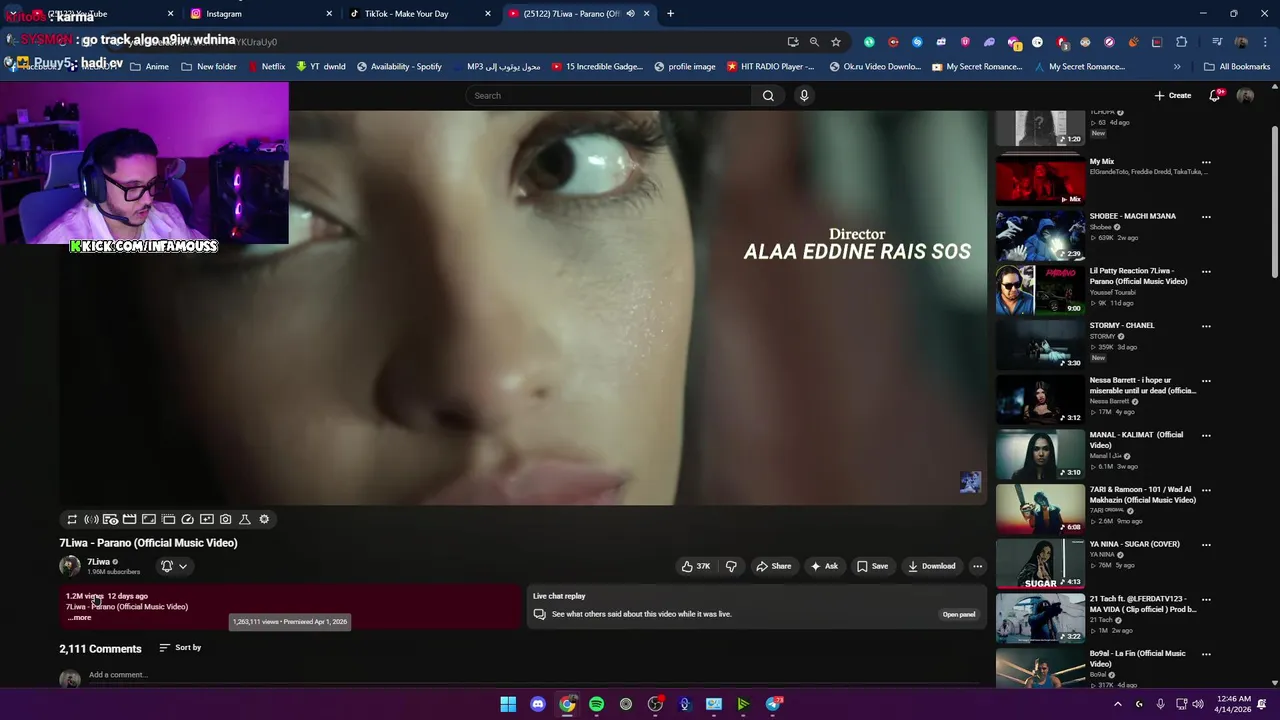This screenshot has width=1280, height=720.
Task: Open the All Bookmarks folder
Action: (x=1237, y=67)
